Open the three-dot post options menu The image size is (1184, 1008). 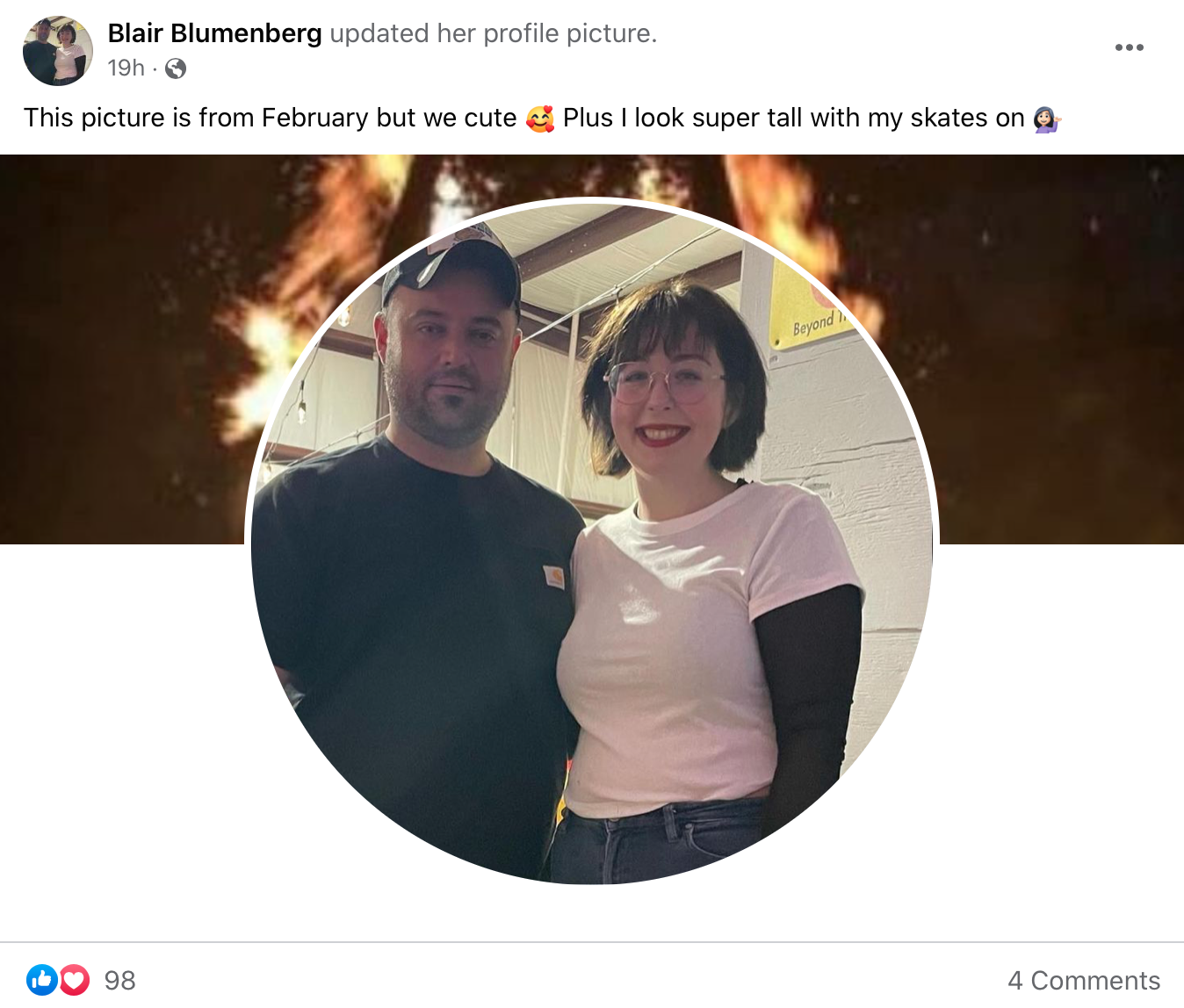1129,47
